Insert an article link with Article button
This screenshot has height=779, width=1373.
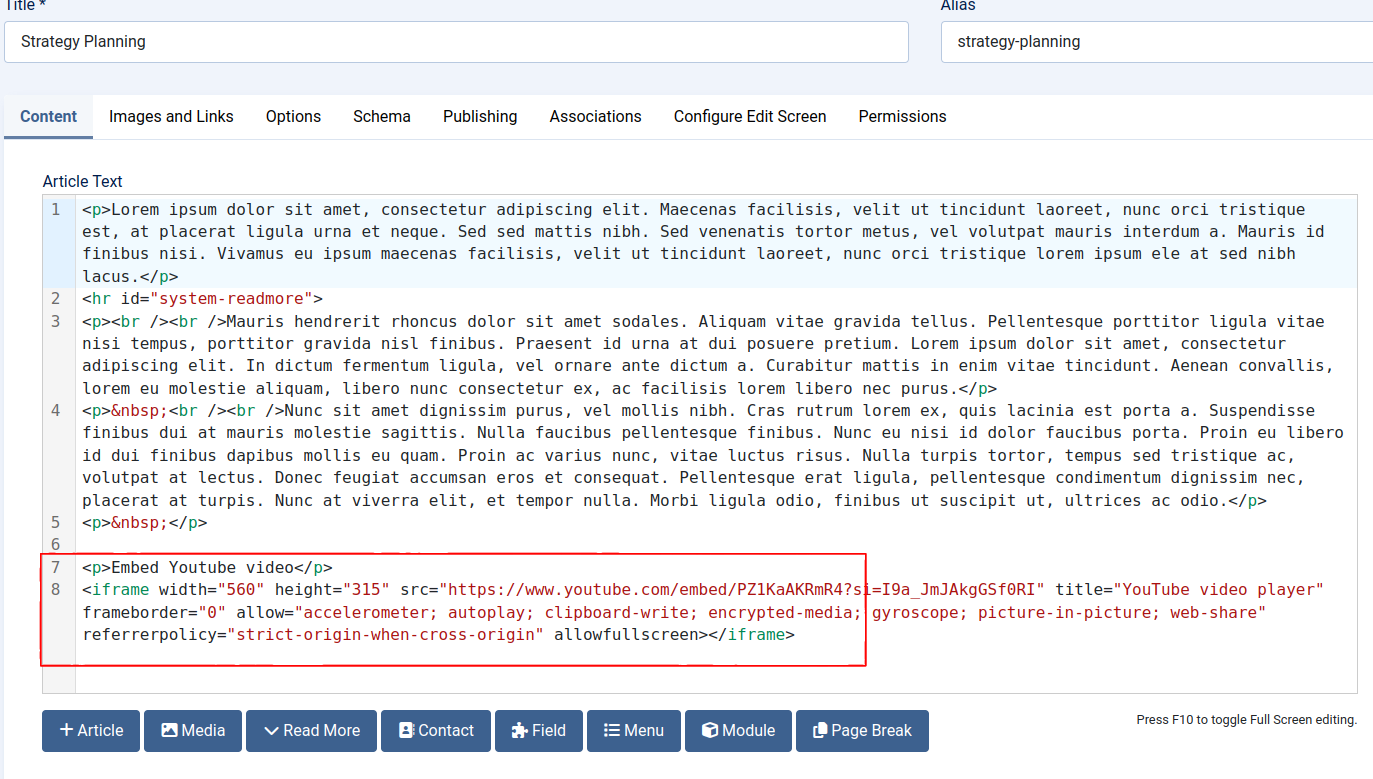click(x=91, y=731)
